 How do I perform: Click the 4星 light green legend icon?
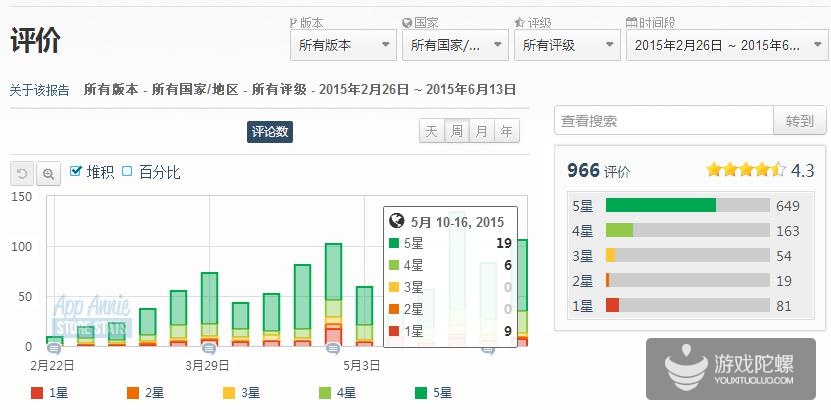click(325, 394)
